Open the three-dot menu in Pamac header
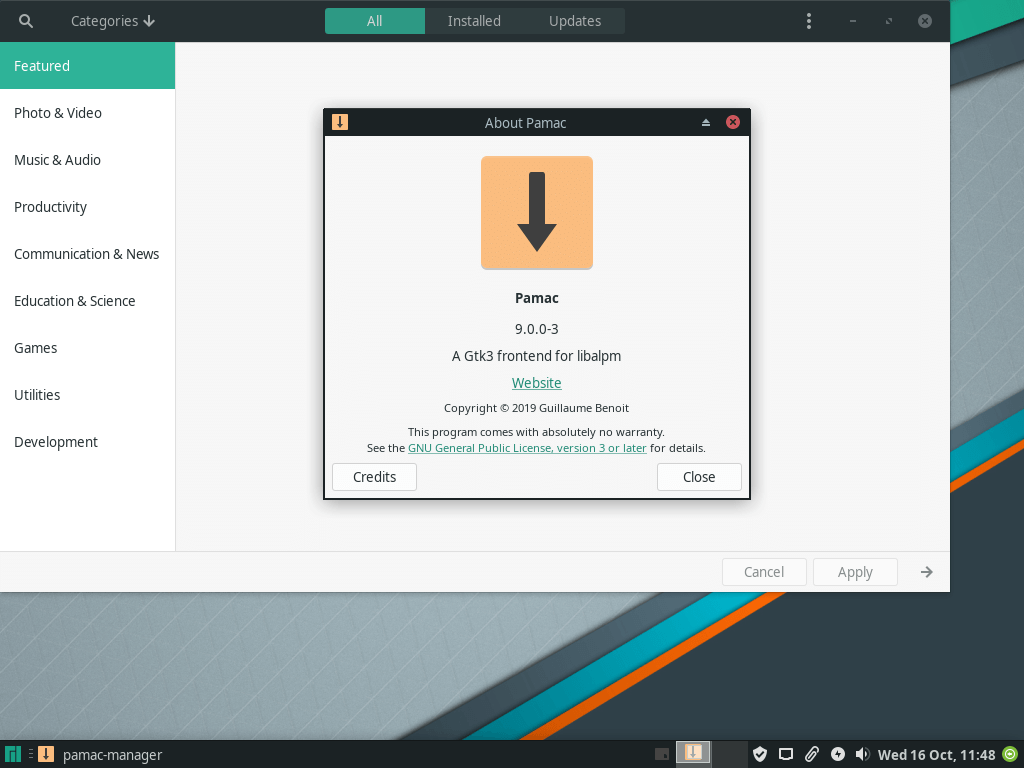The height and width of the screenshot is (768, 1024). pyautogui.click(x=808, y=21)
